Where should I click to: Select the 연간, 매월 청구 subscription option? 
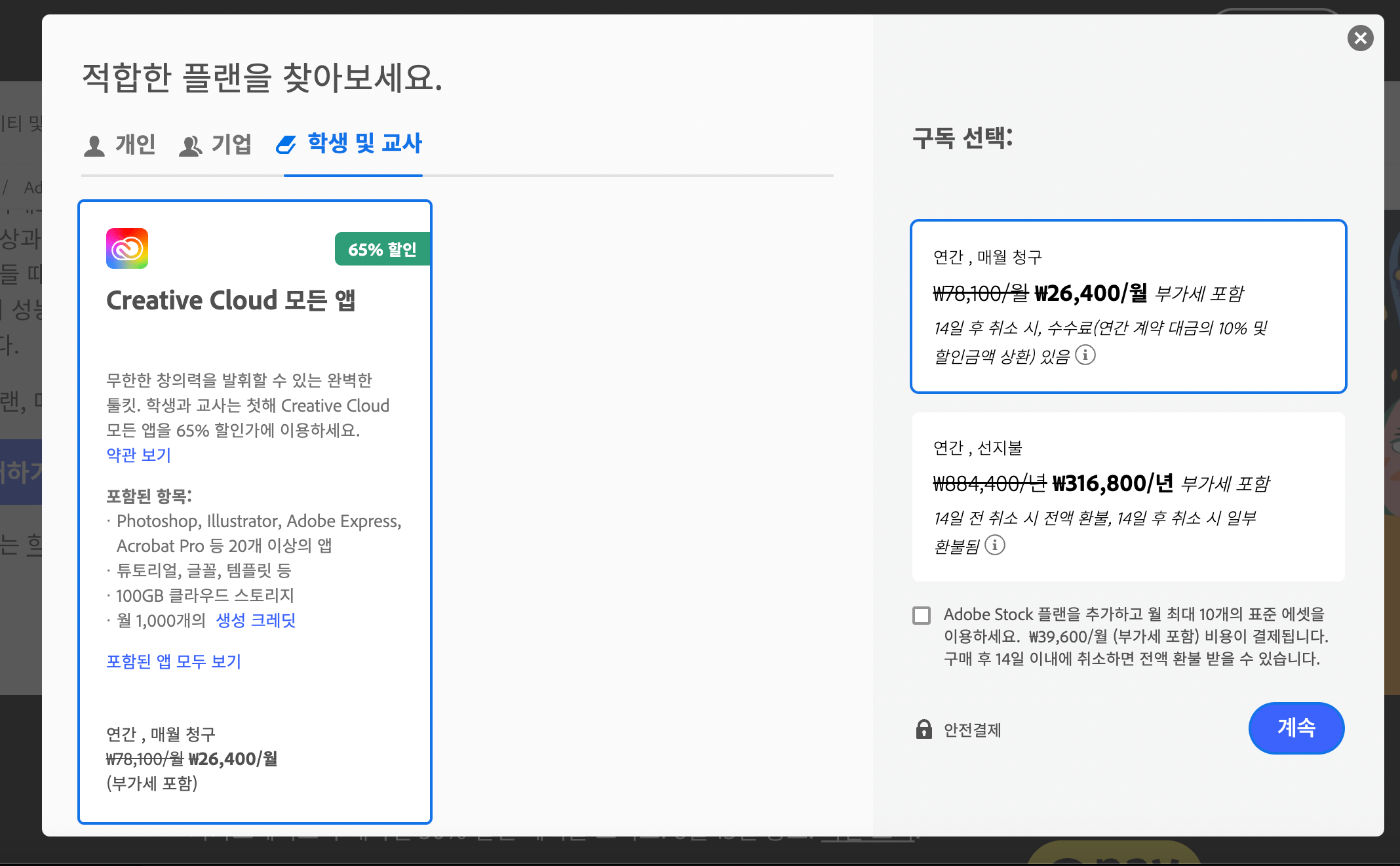pyautogui.click(x=1127, y=306)
